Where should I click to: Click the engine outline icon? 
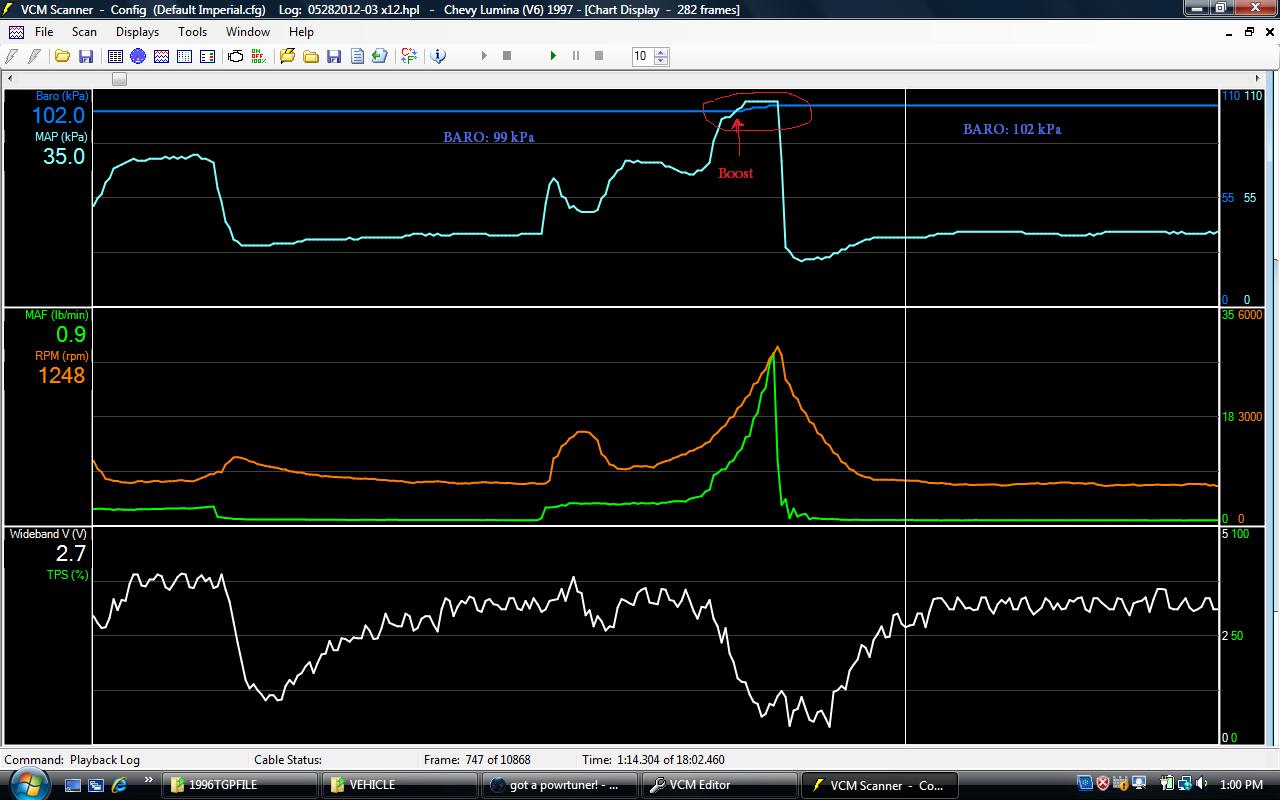[x=236, y=56]
